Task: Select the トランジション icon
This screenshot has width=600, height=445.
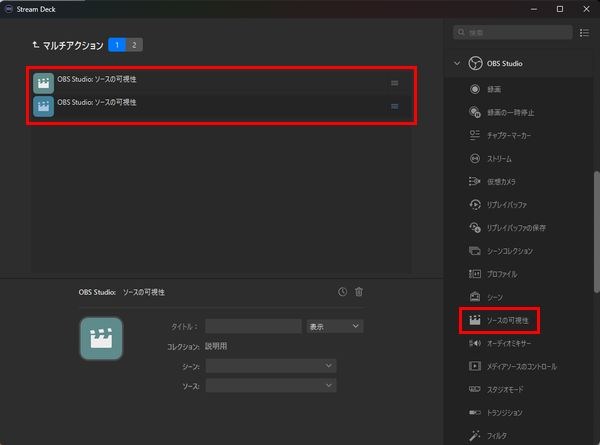Action: coord(474,412)
